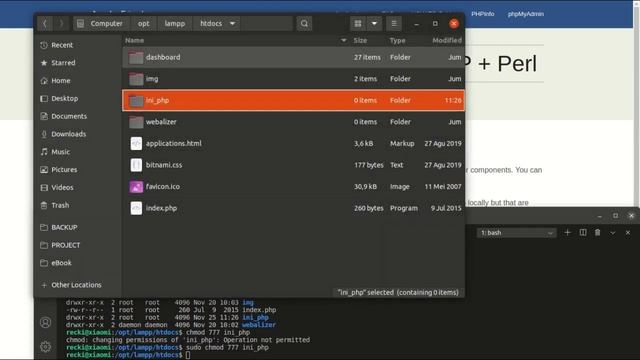Sort files by the Name column header
The height and width of the screenshot is (360, 640).
pyautogui.click(x=134, y=40)
